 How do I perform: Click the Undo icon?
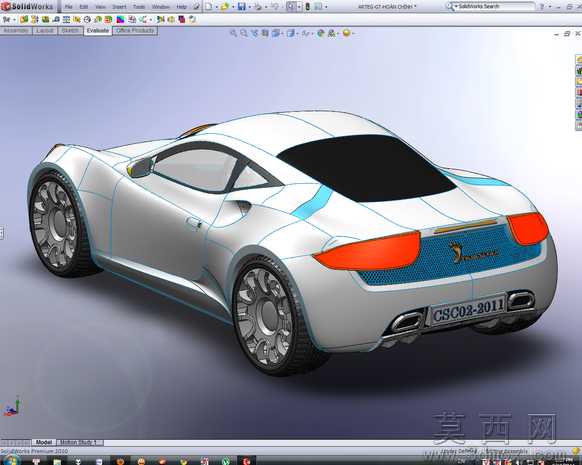[275, 6]
